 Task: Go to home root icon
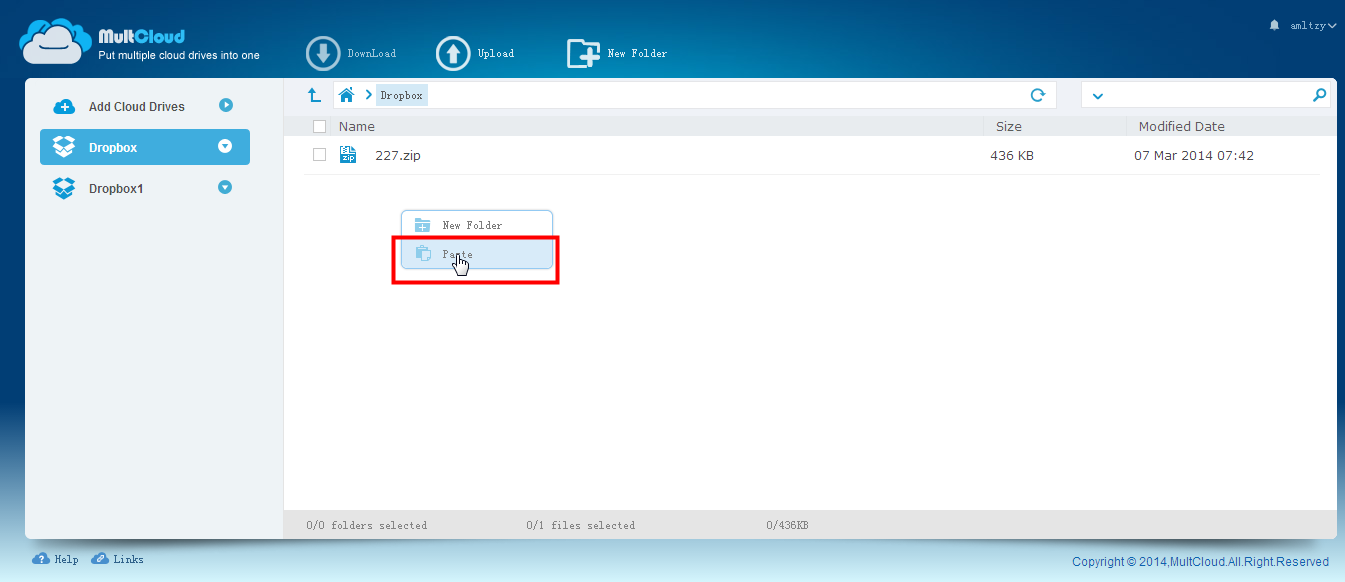(347, 95)
